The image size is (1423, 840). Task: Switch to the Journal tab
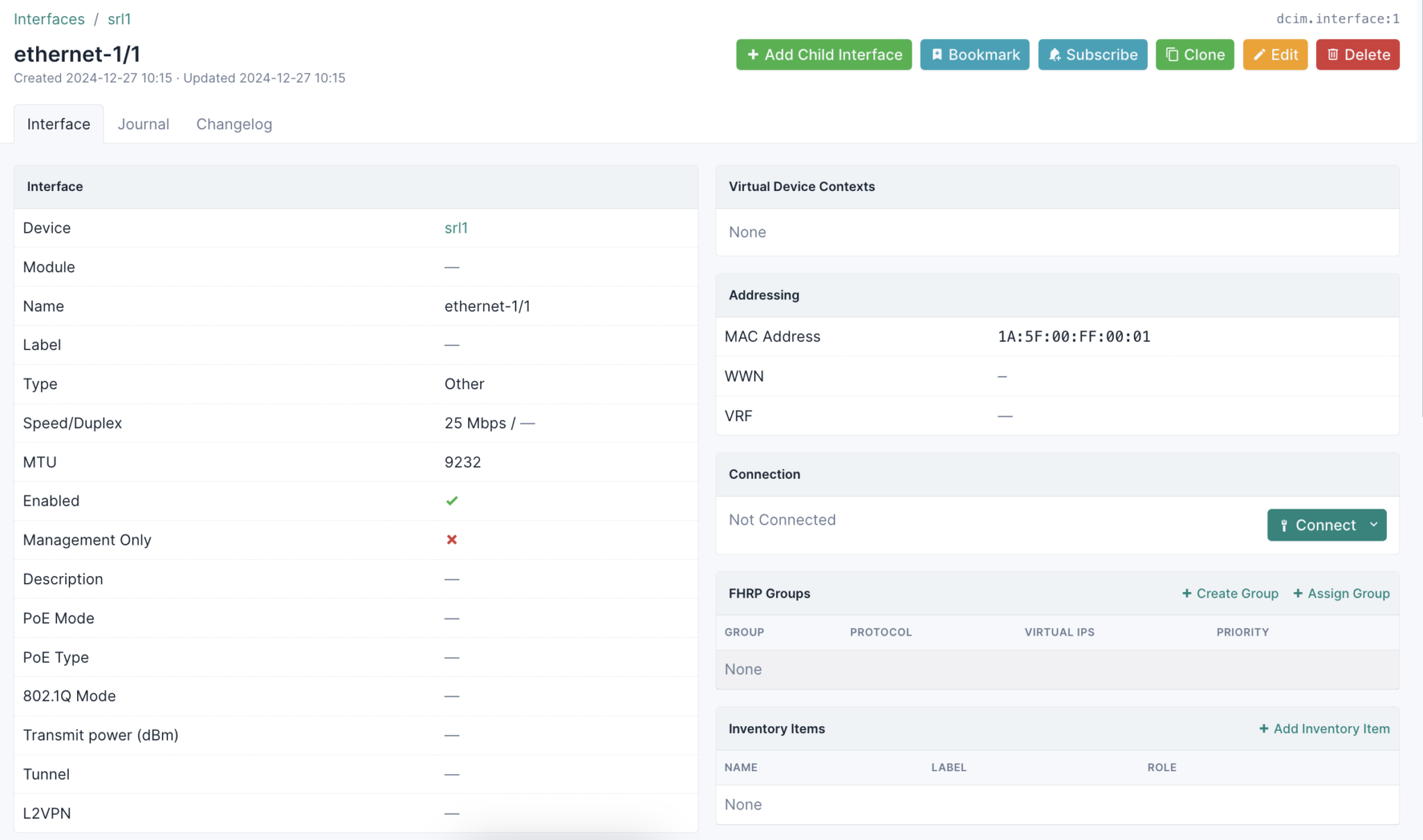[x=143, y=124]
